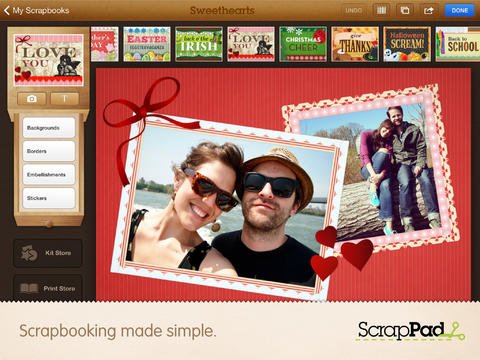Select the Halloween Scream kit thumbnail
Image resolution: width=480 pixels, height=360 pixels.
407,44
